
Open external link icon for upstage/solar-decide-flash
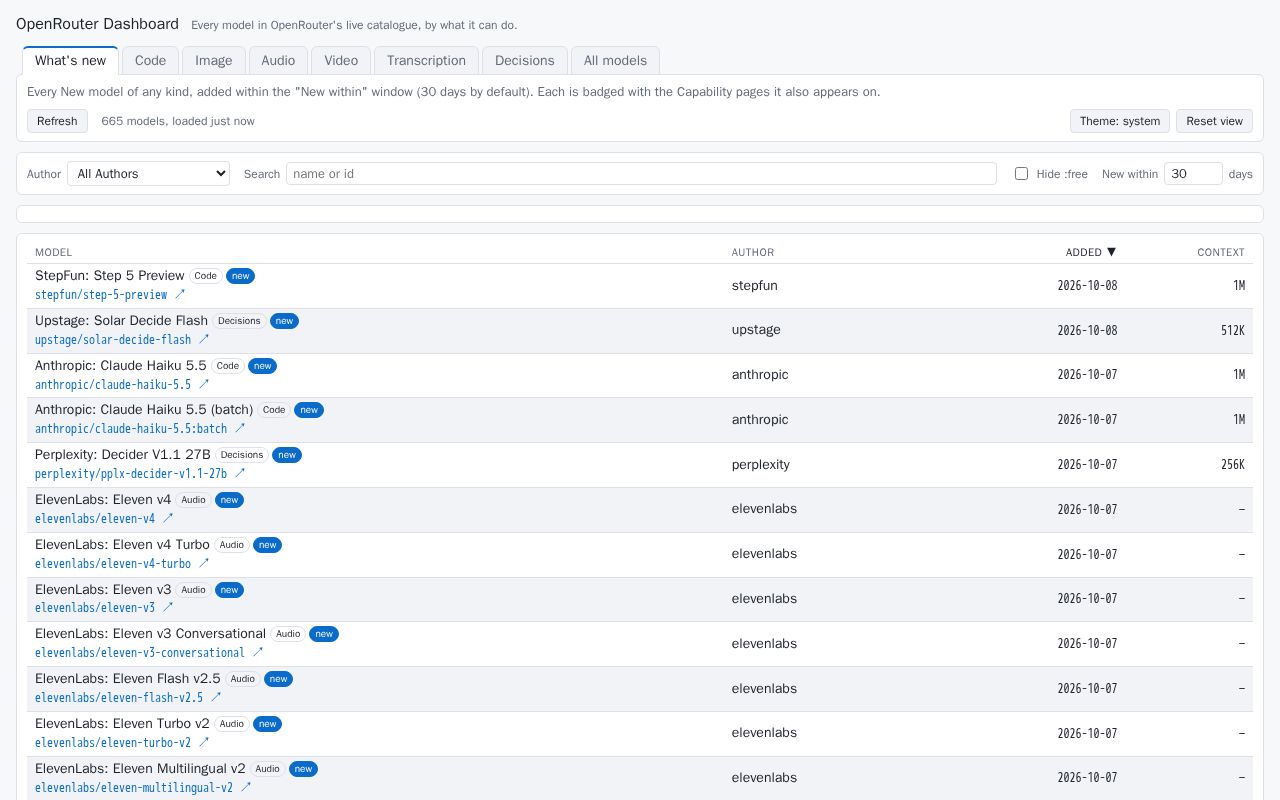click(x=204, y=340)
